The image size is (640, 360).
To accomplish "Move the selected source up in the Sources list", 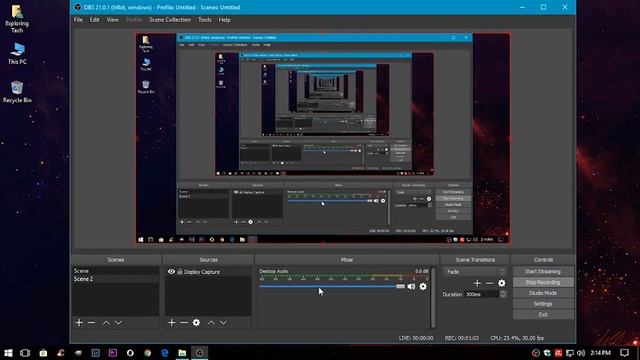I will [x=211, y=323].
